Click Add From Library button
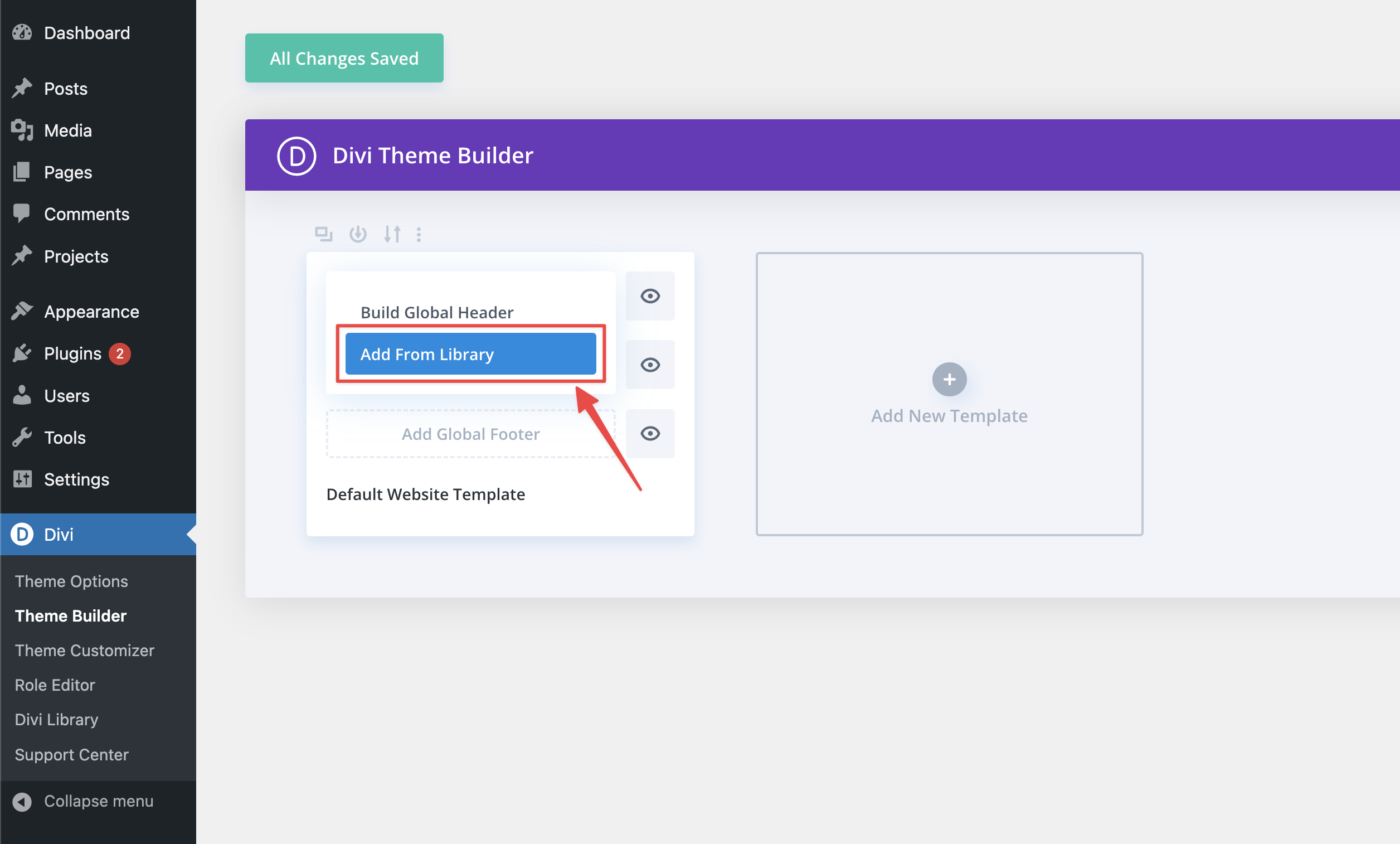 click(470, 353)
